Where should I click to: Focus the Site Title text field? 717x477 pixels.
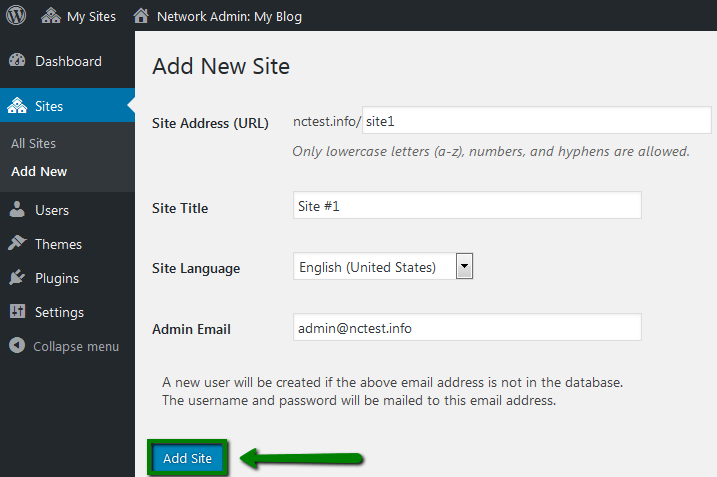pos(467,205)
